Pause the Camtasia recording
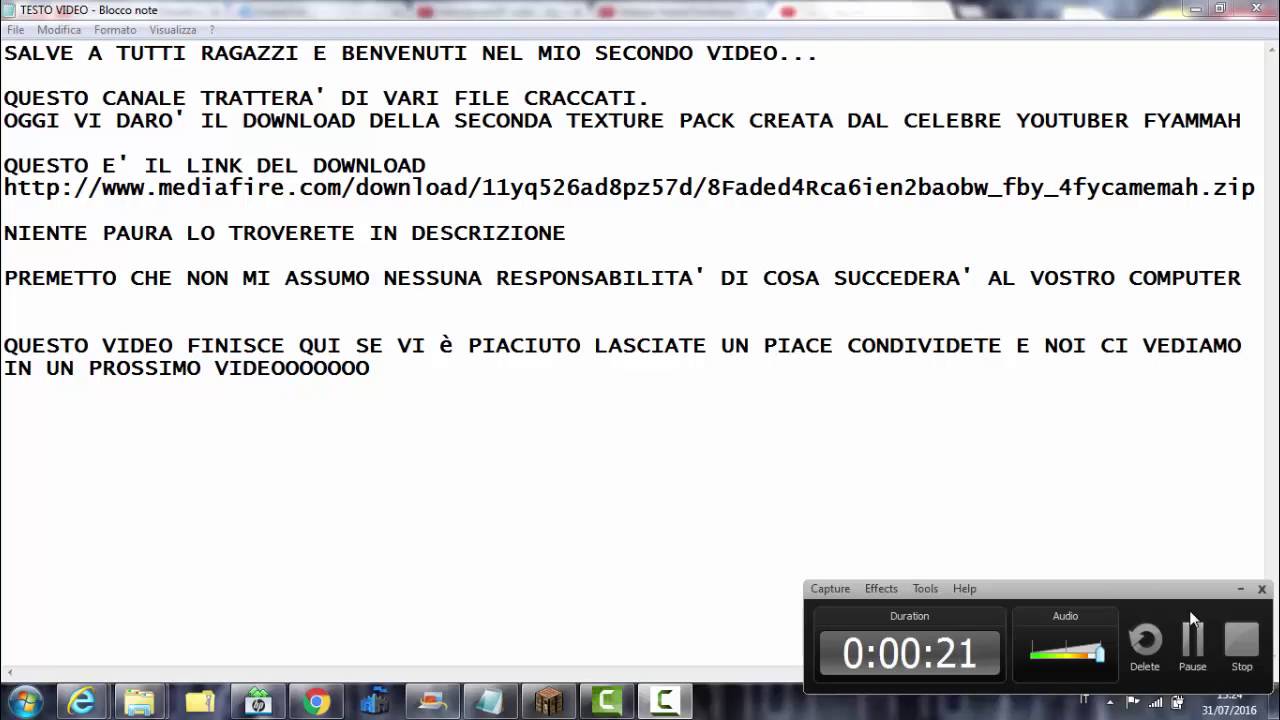 [1193, 646]
